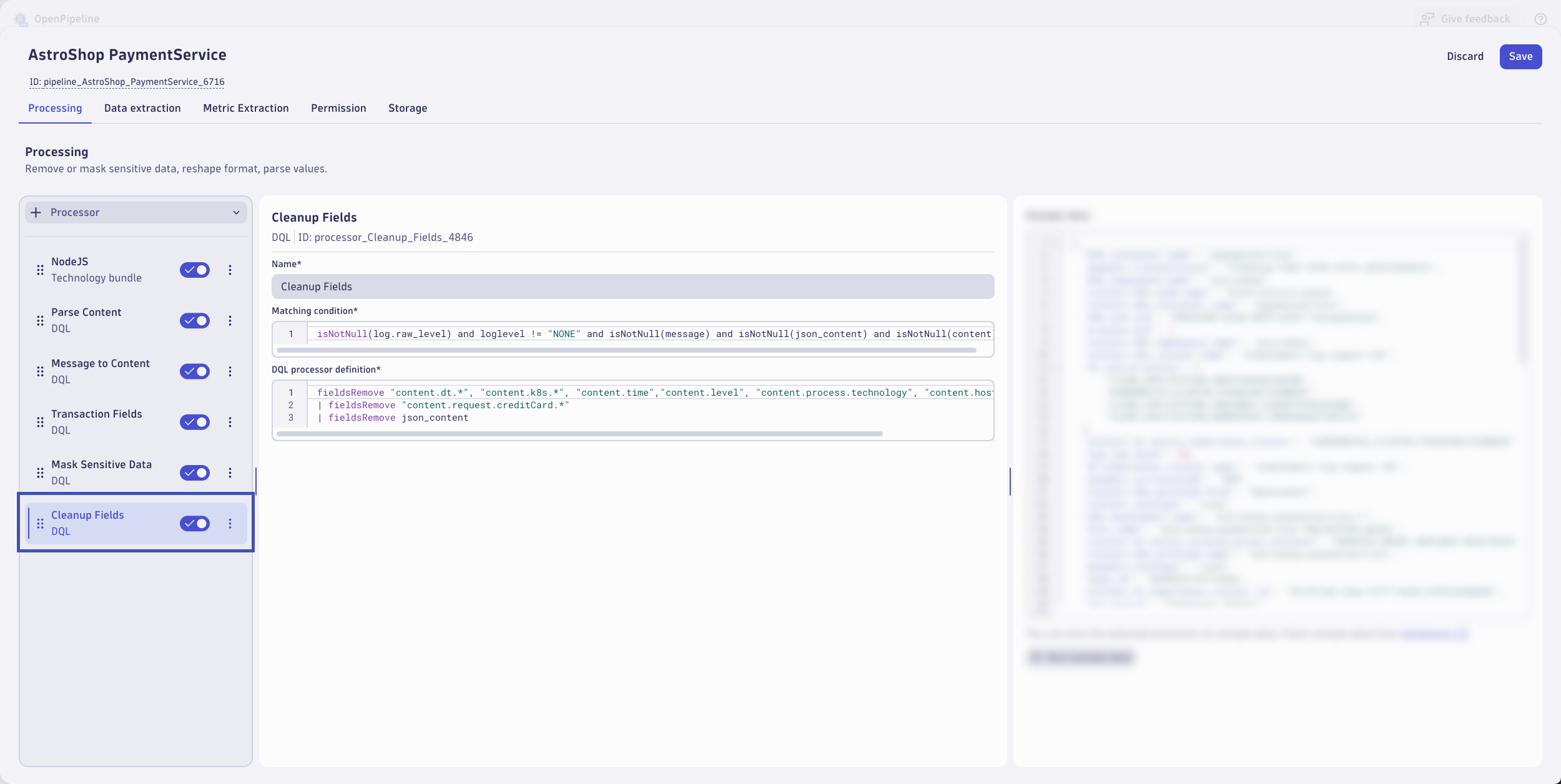Disable the Cleanup Fields toggle
Image resolution: width=1561 pixels, height=784 pixels.
pos(195,523)
